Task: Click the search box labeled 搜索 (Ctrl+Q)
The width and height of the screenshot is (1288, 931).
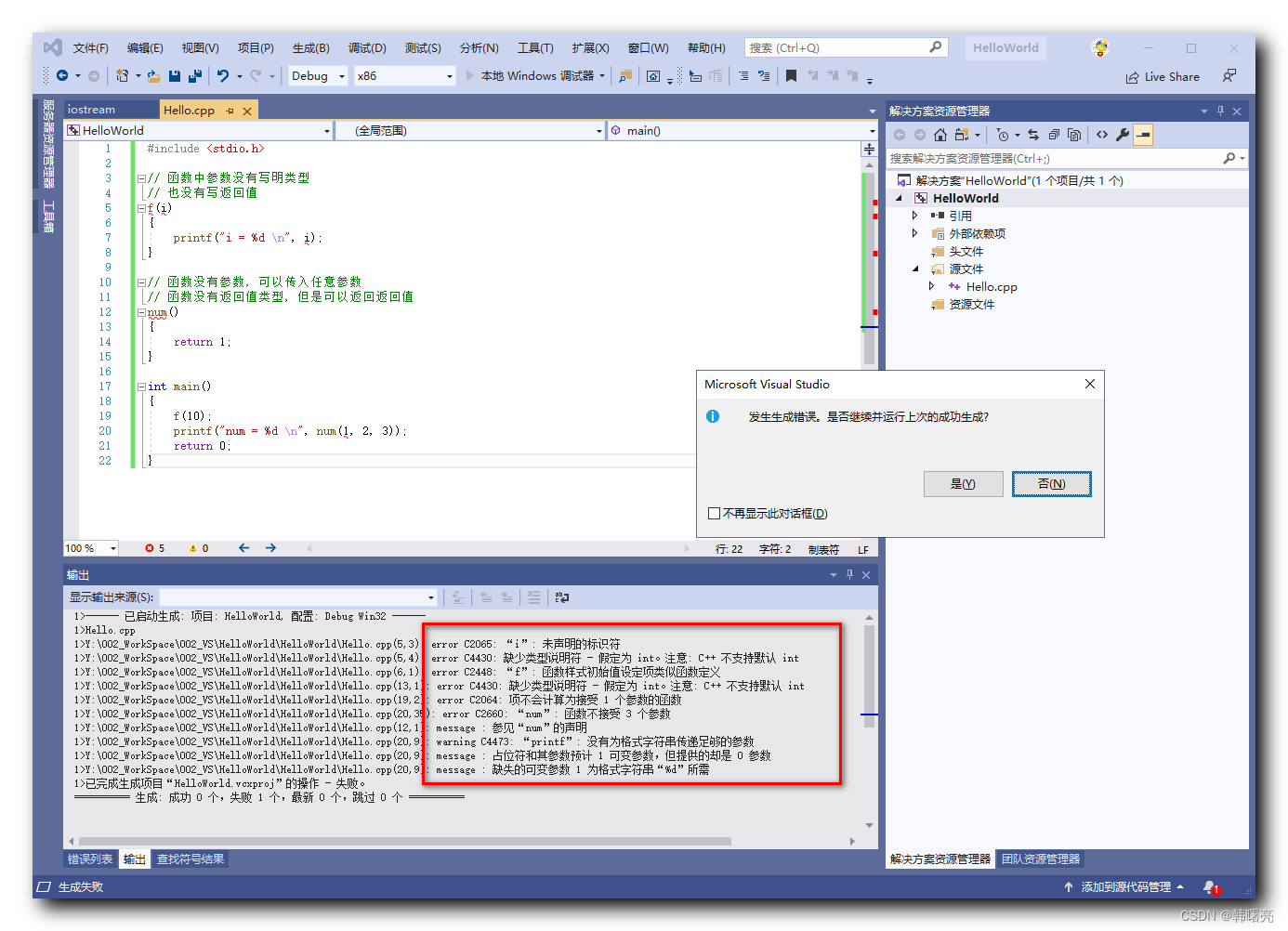Action: [x=846, y=47]
